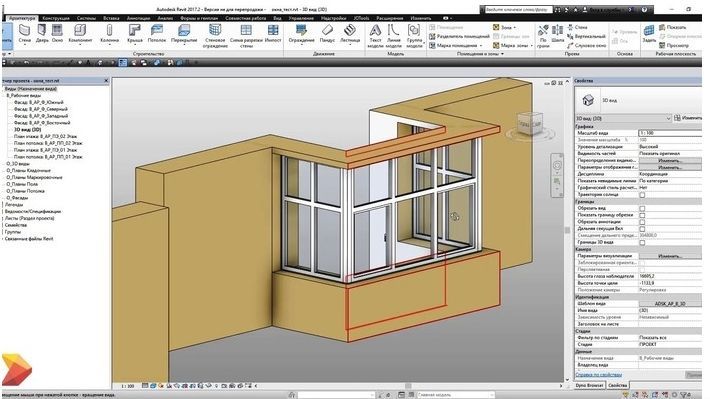
Task: Switch to the Вставка ribbon tab
Action: [x=111, y=18]
